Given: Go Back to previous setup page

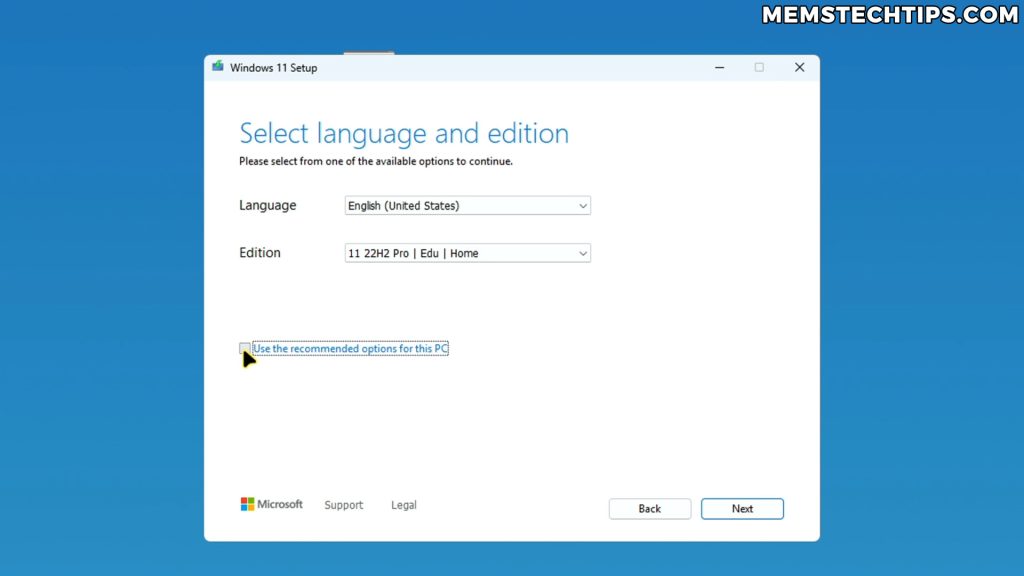Looking at the screenshot, I should pos(650,509).
